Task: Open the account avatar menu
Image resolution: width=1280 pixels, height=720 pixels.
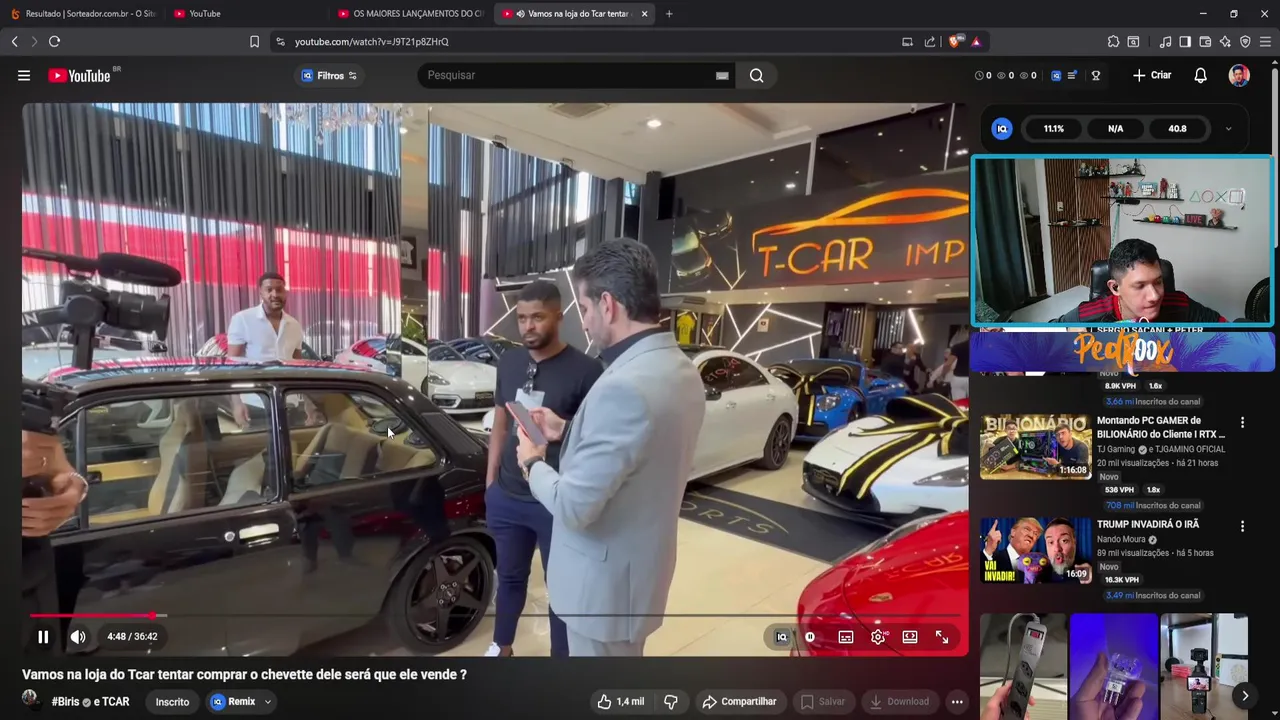Action: click(1239, 75)
